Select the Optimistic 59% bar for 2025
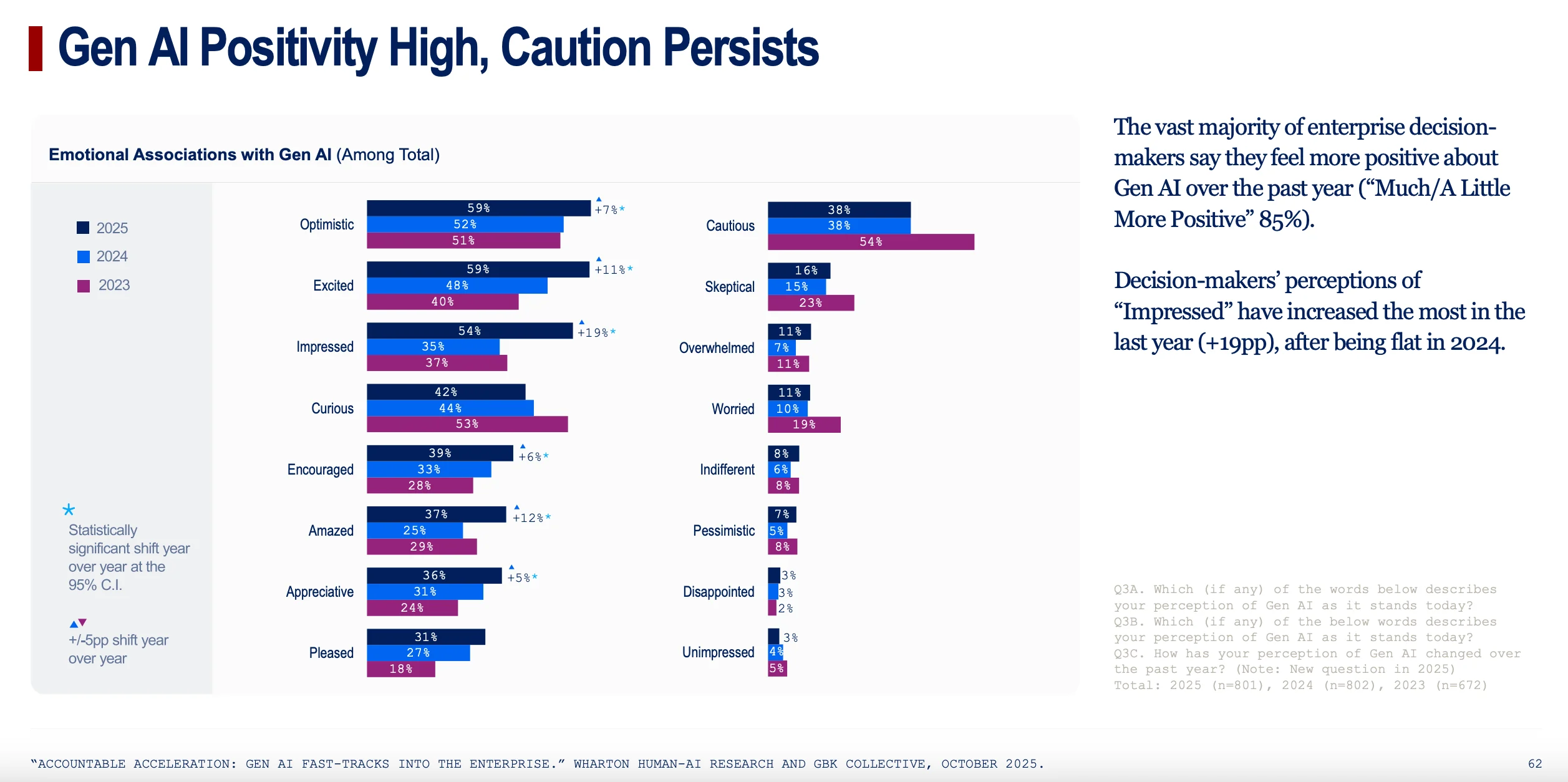The width and height of the screenshot is (1568, 782). 479,208
